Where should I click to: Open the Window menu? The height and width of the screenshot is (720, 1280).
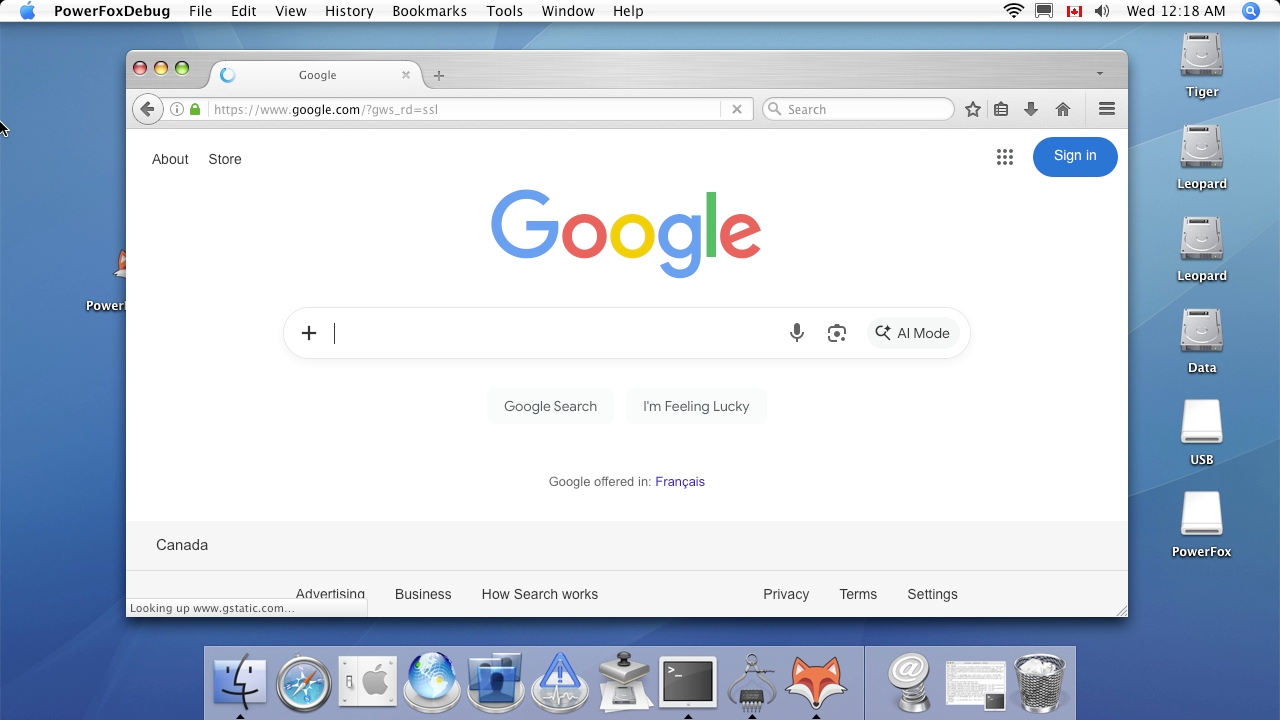tap(568, 11)
